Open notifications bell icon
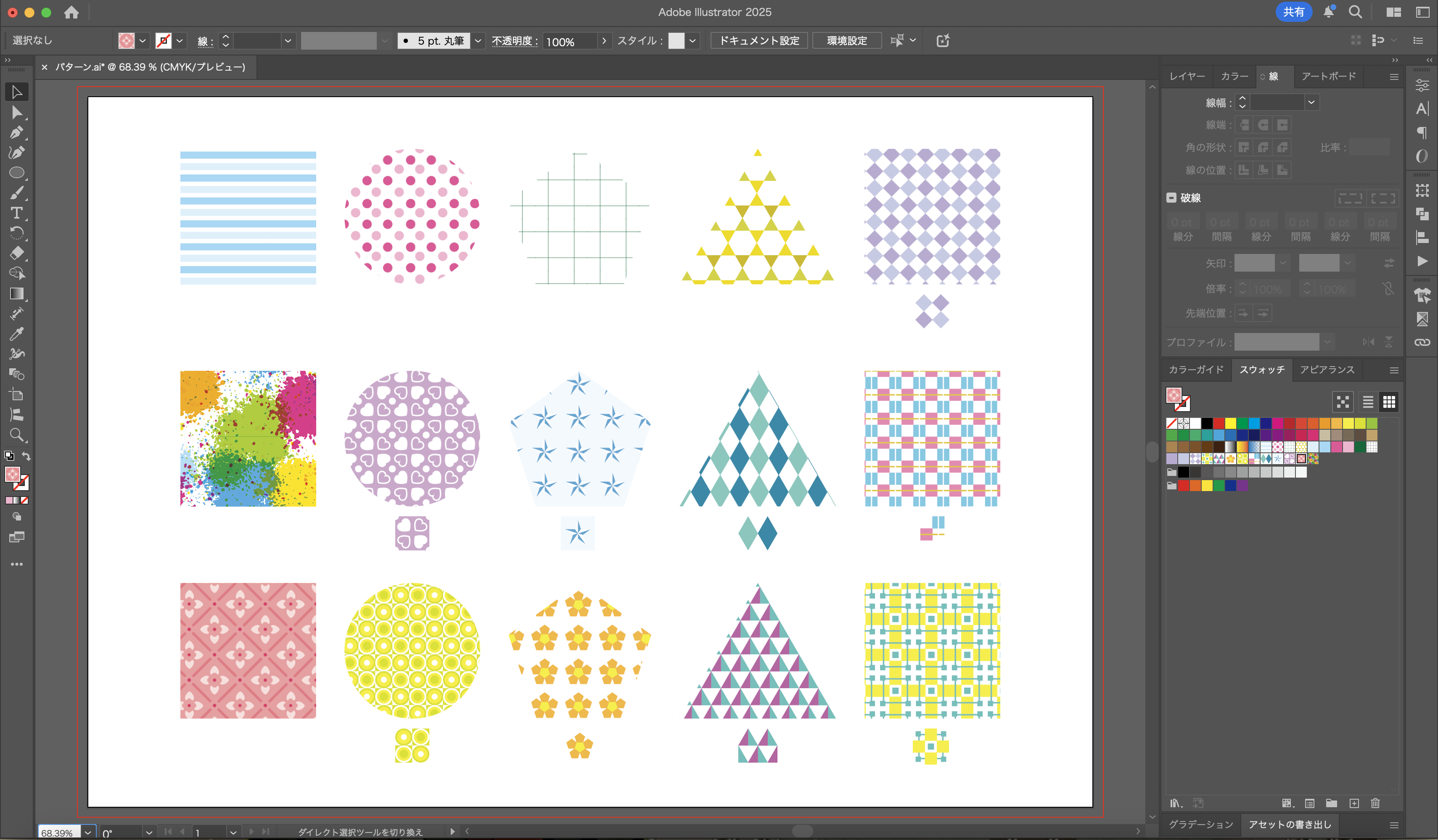 tap(1329, 12)
